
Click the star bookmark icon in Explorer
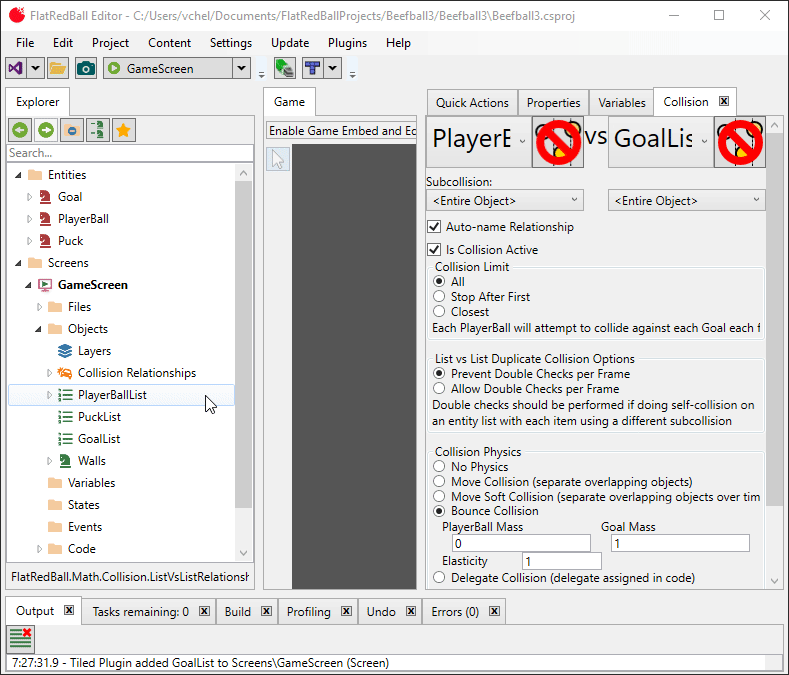click(x=124, y=130)
